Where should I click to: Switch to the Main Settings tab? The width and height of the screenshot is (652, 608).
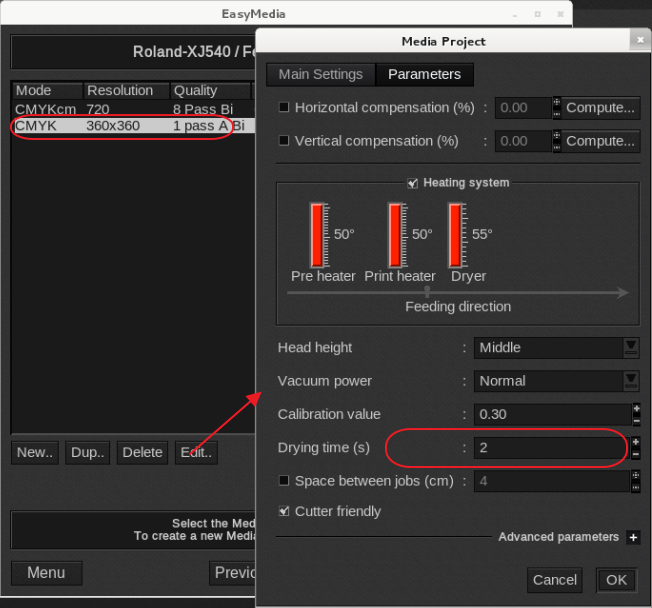(x=320, y=74)
